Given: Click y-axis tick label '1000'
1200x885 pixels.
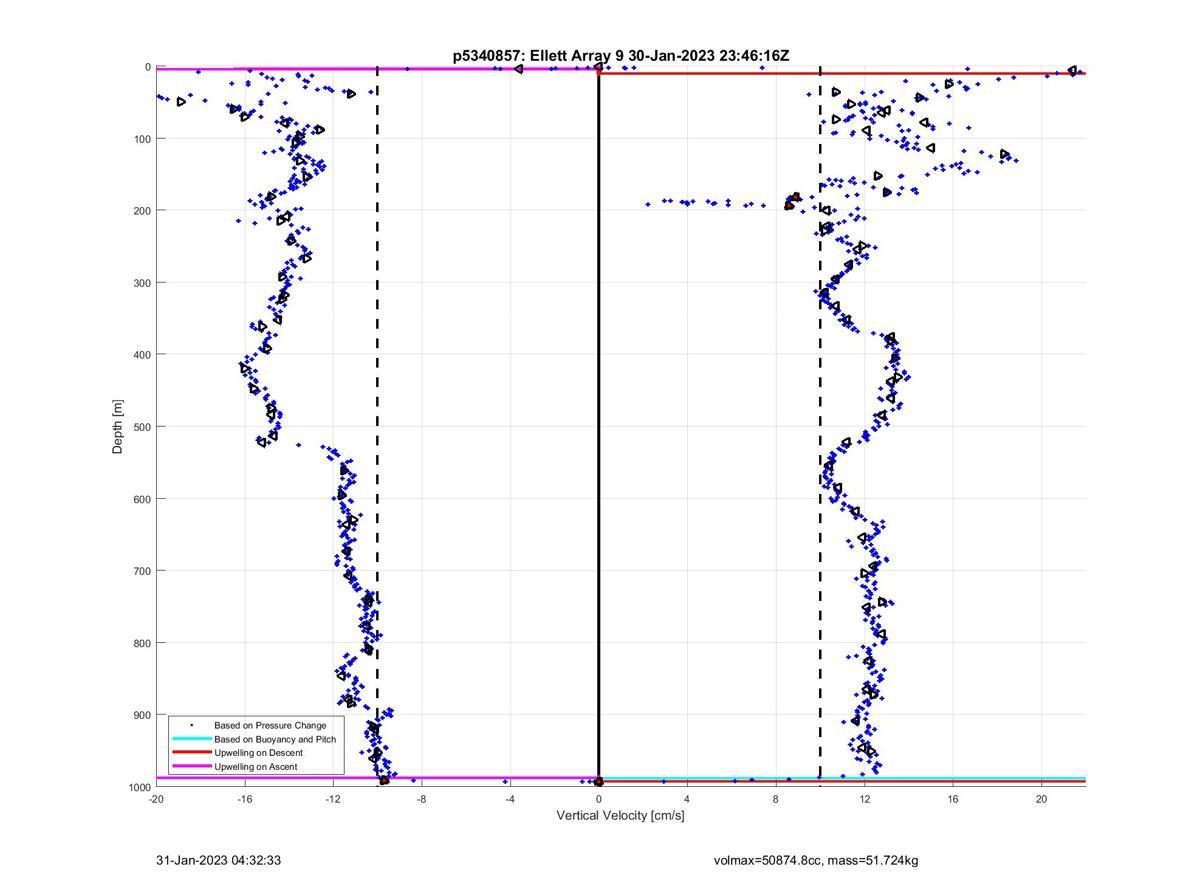Looking at the screenshot, I should tap(138, 787).
